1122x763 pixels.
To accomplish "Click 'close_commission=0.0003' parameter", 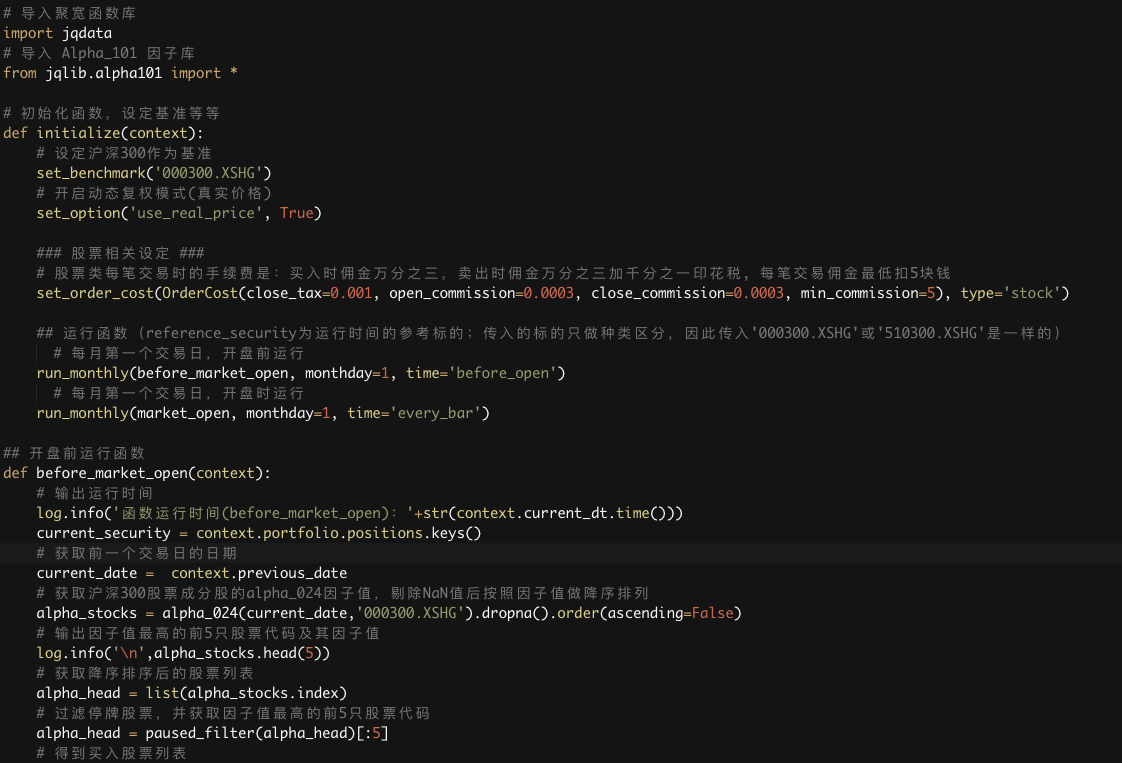I will 688,293.
